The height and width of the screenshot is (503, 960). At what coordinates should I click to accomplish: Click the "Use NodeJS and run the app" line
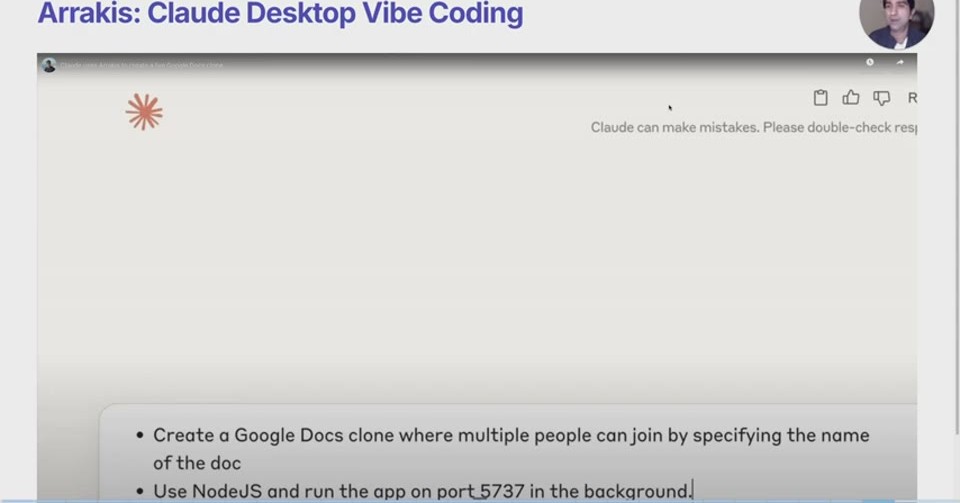[x=422, y=491]
